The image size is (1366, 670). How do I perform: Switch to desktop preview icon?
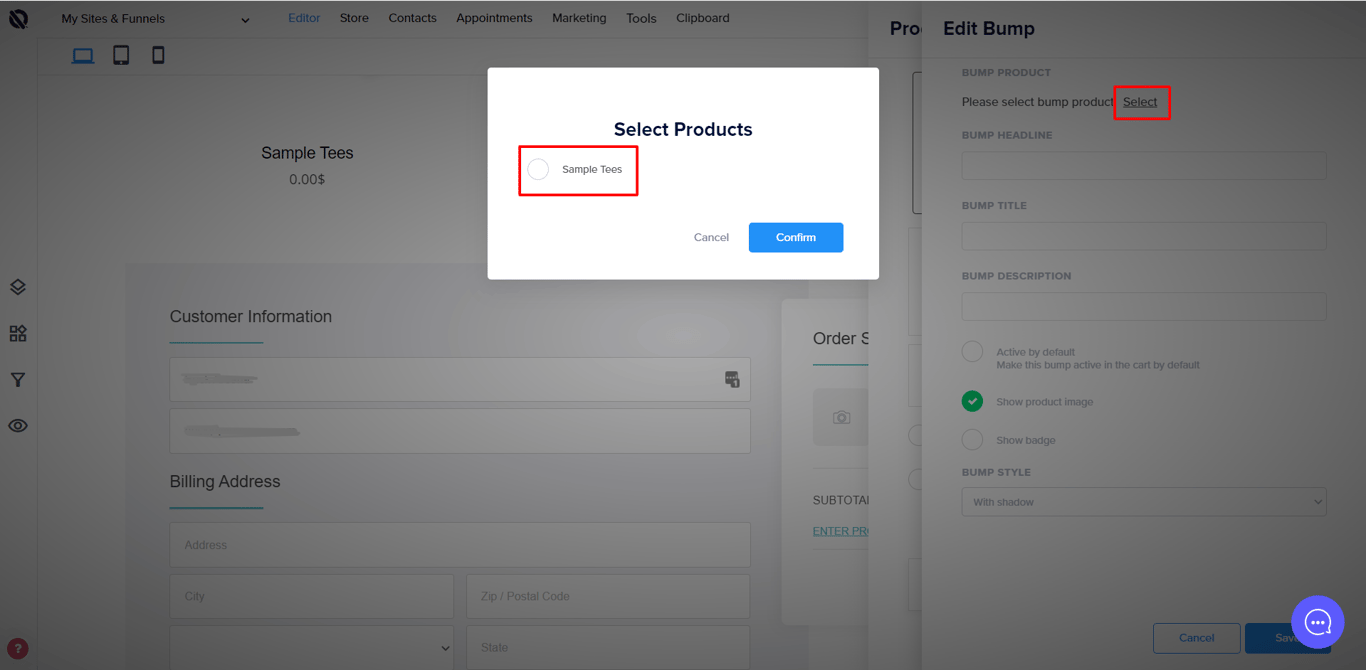tap(83, 56)
